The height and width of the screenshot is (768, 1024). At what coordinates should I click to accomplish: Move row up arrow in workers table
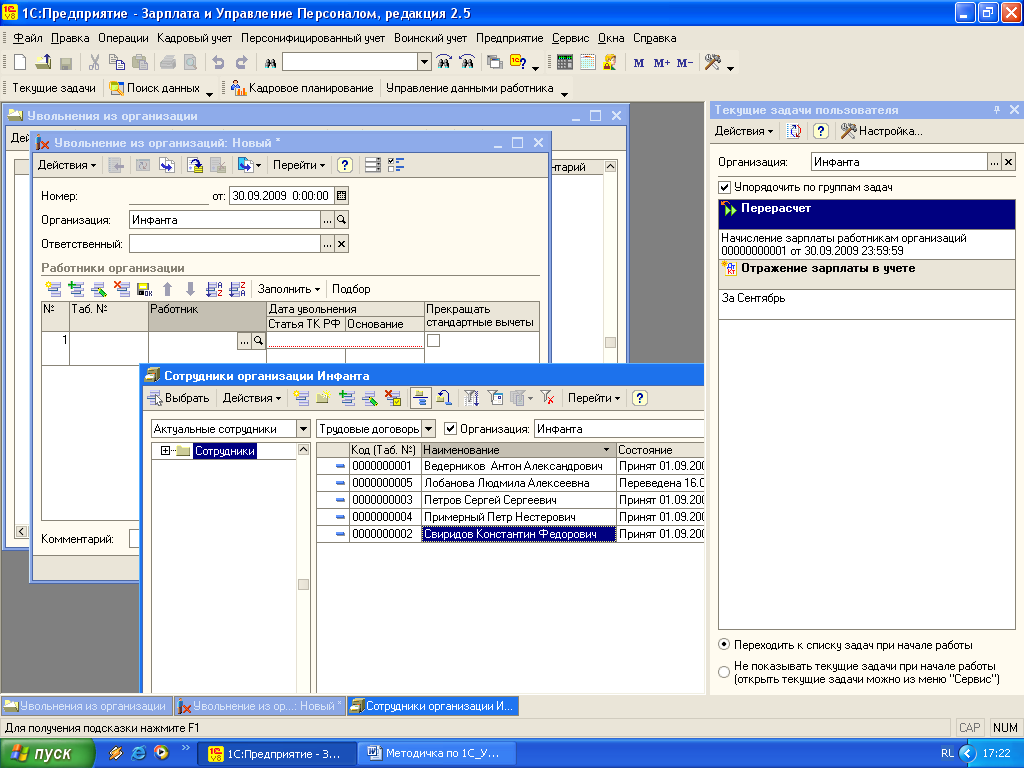click(x=168, y=289)
